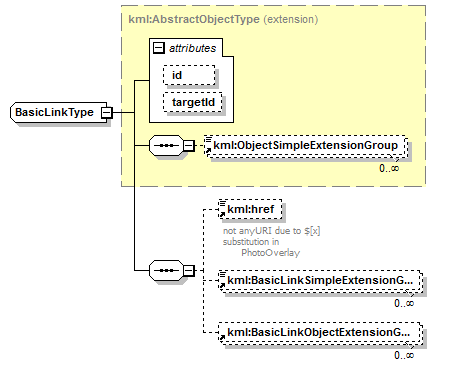Click the PhotoOverlay annotation text

(271, 253)
